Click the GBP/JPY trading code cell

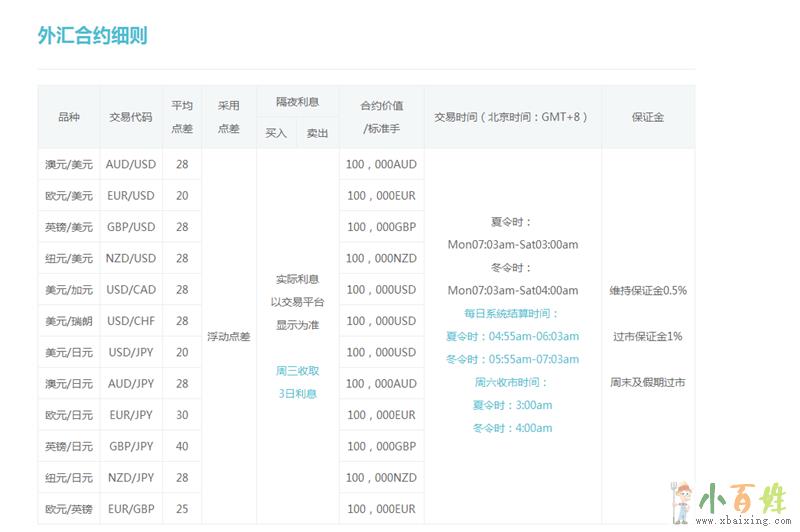coord(131,446)
